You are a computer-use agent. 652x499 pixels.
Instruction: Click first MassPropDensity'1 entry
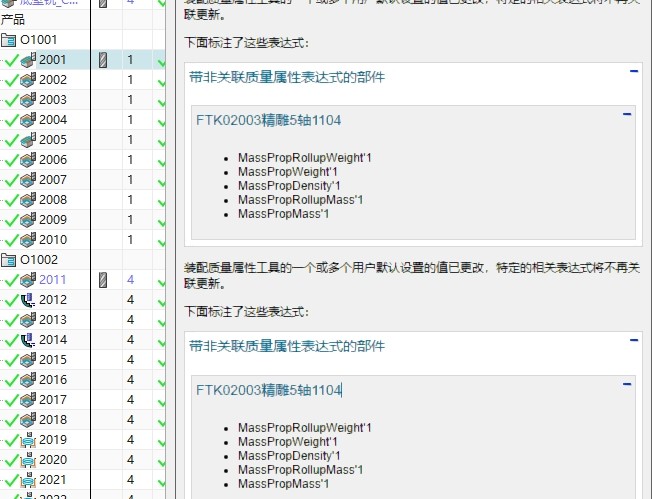pyautogui.click(x=289, y=186)
